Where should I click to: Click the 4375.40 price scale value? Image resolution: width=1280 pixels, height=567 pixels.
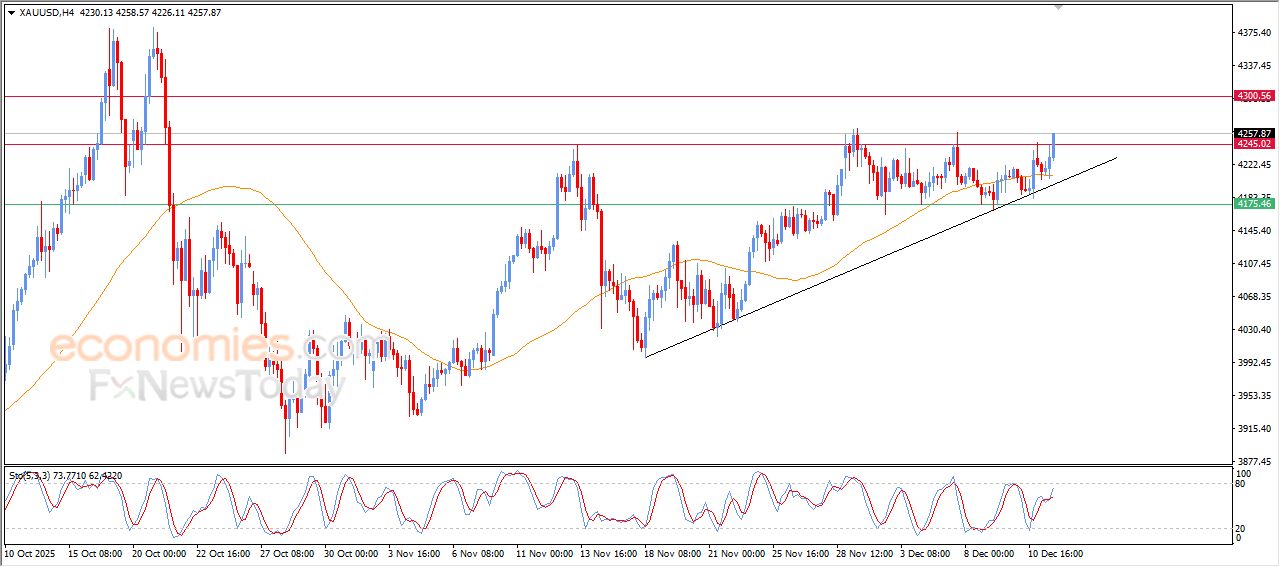pos(1253,33)
